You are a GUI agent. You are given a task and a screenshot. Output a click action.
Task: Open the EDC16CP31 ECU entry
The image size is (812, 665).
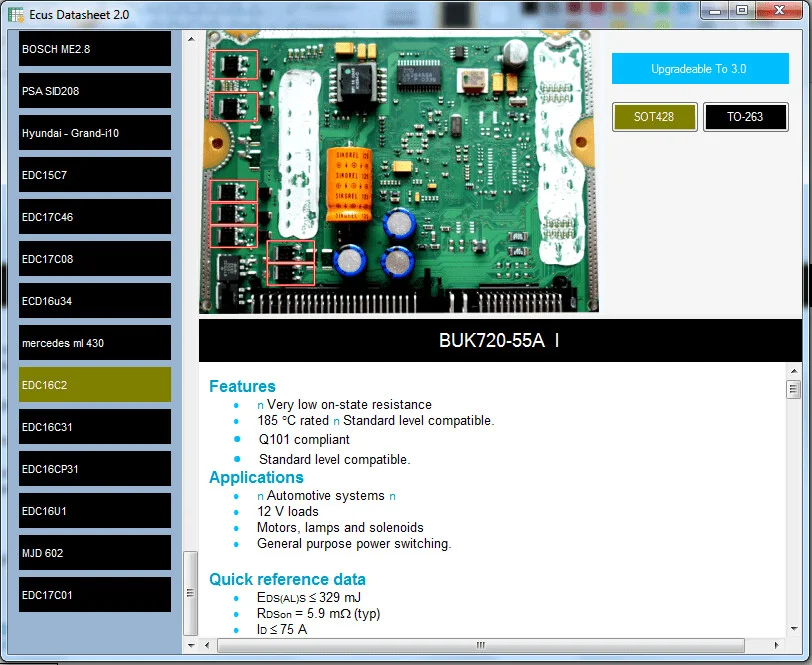click(x=95, y=469)
